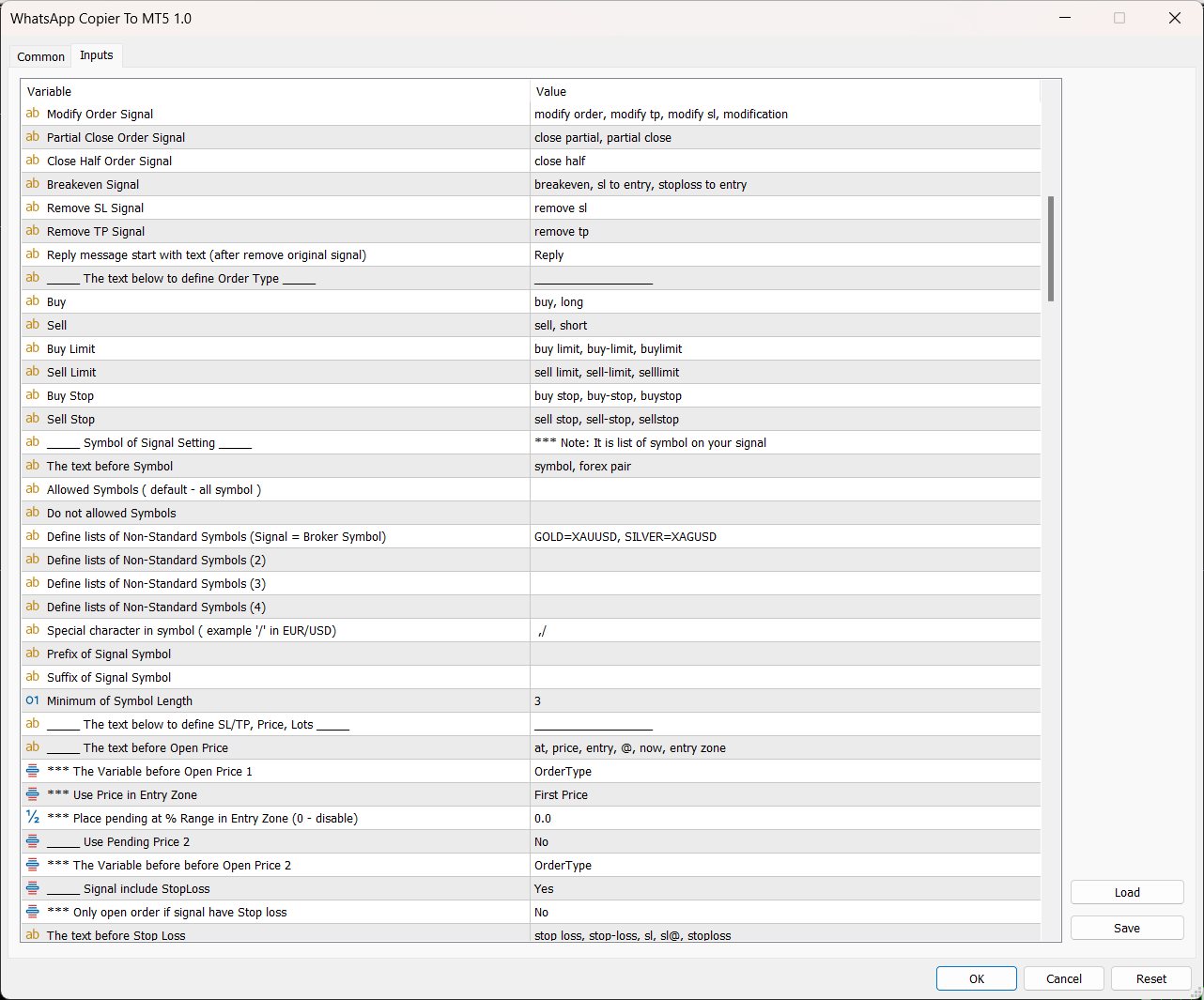Select 'remove tp' value text

coord(562,231)
